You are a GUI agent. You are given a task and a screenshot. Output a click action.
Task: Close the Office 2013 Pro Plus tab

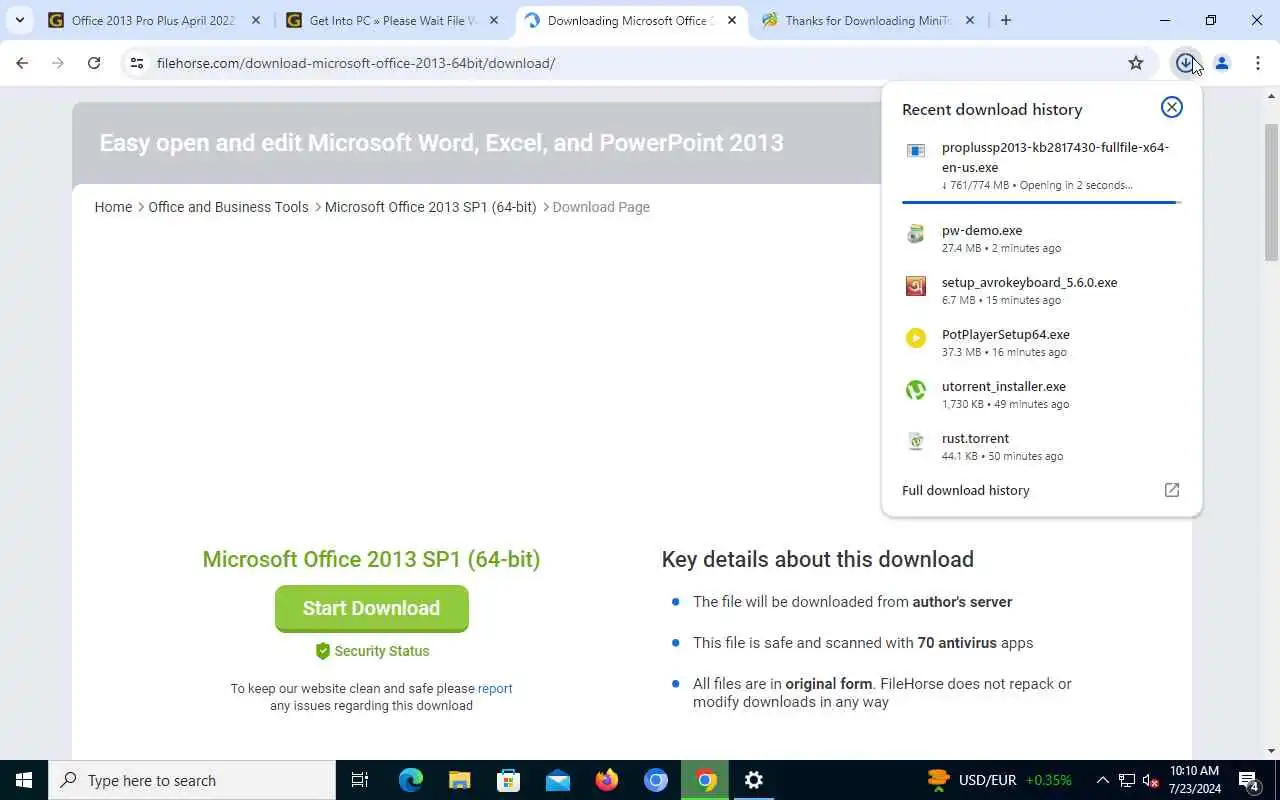click(x=256, y=20)
